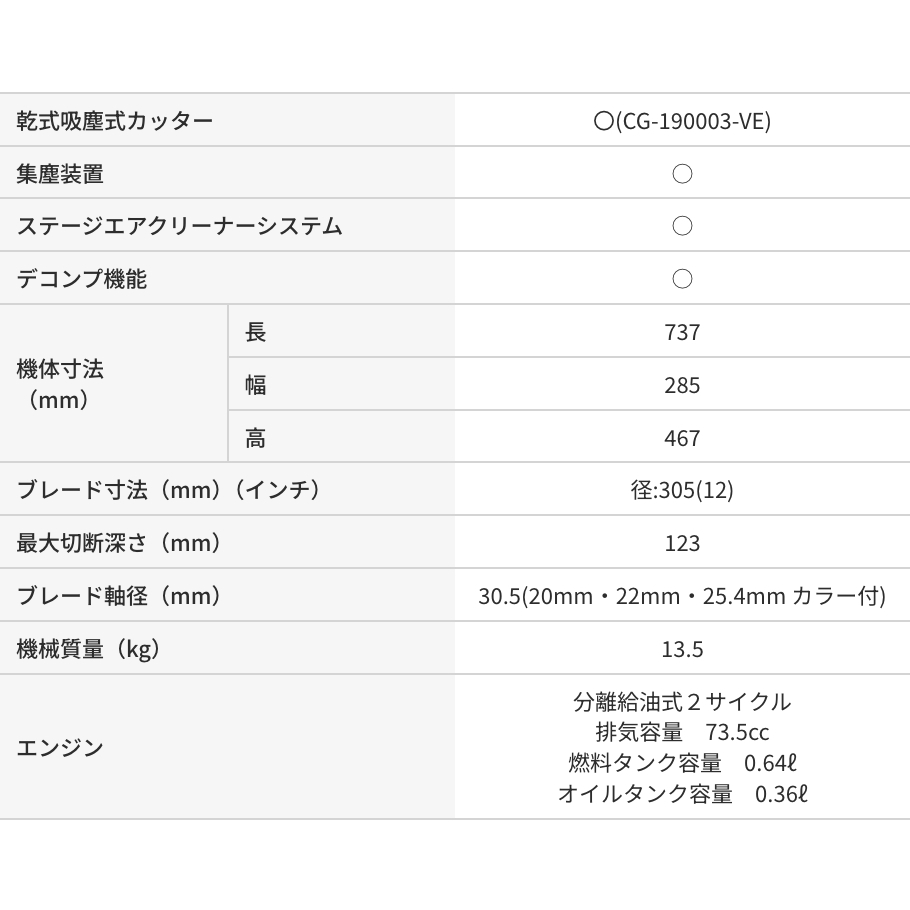Click the 集塵装置 label
910x910 pixels.
[60, 174]
